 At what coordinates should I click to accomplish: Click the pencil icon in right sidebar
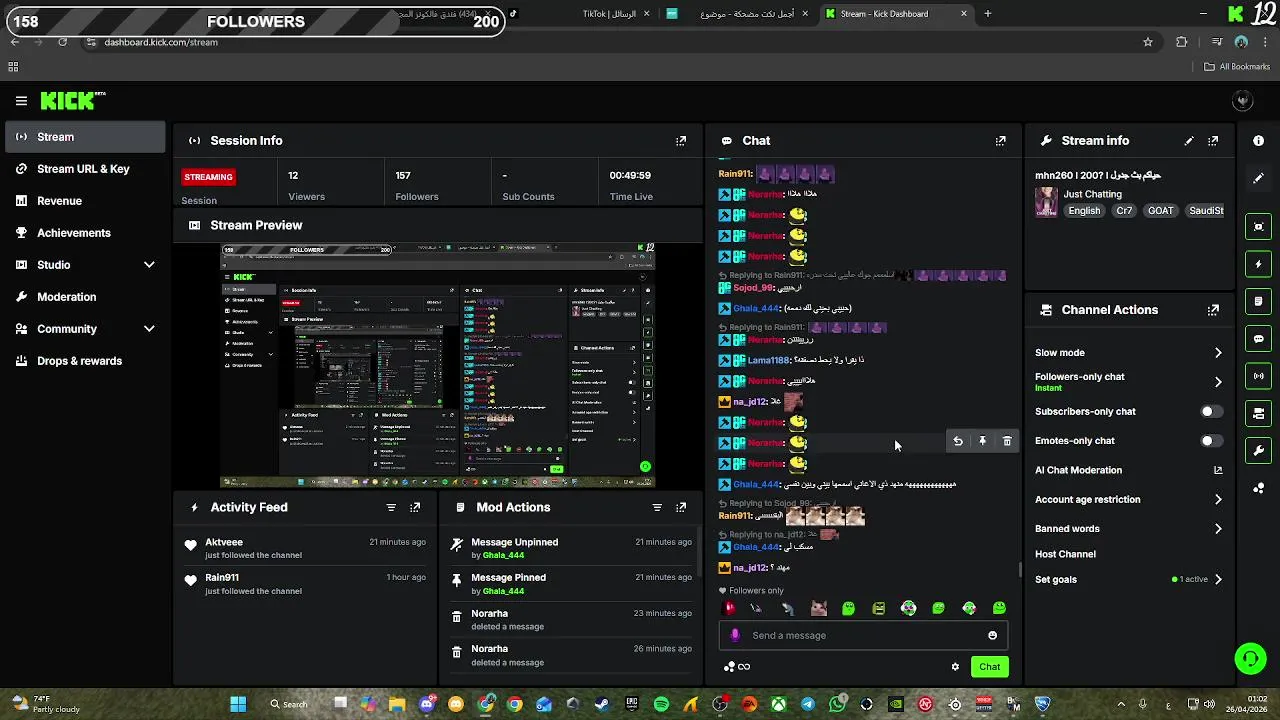pos(1258,178)
